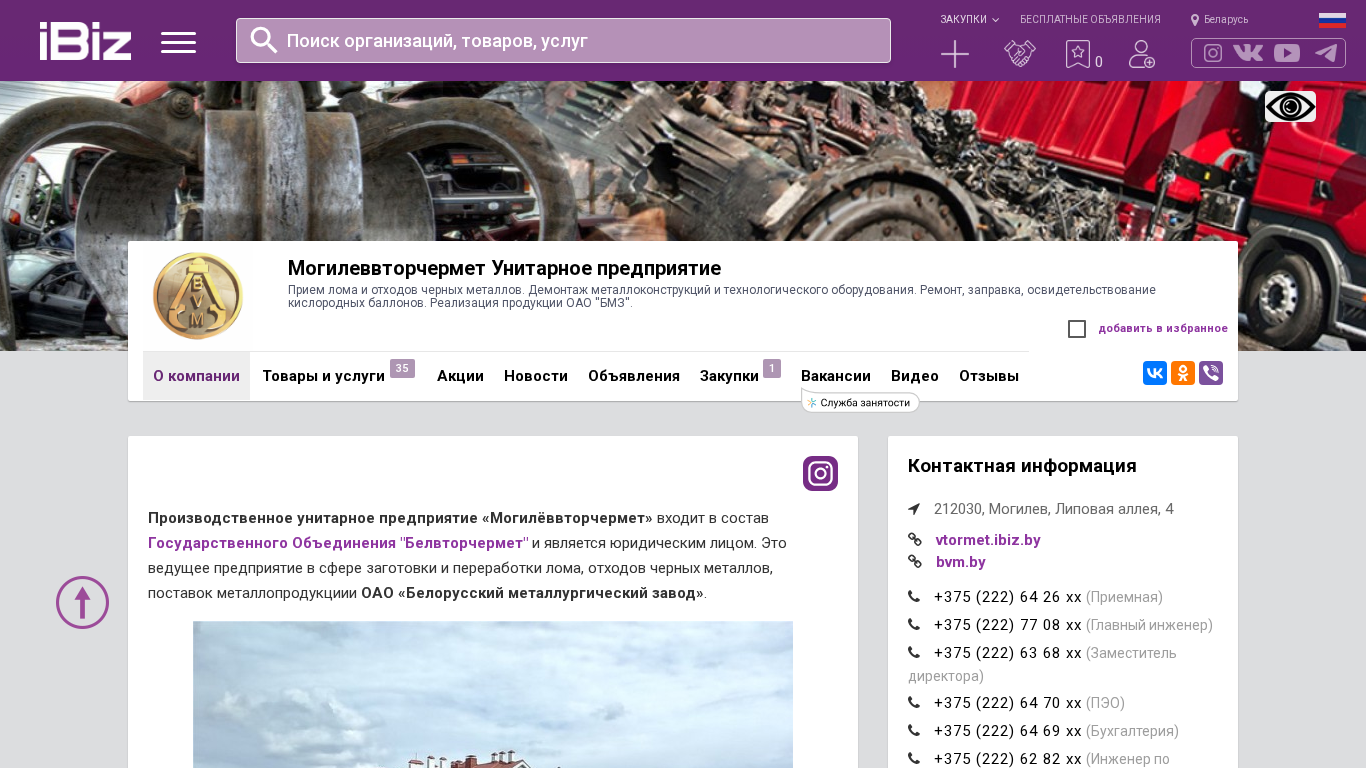
Task: Click the 'Служба занятости' badge
Action: 861,402
